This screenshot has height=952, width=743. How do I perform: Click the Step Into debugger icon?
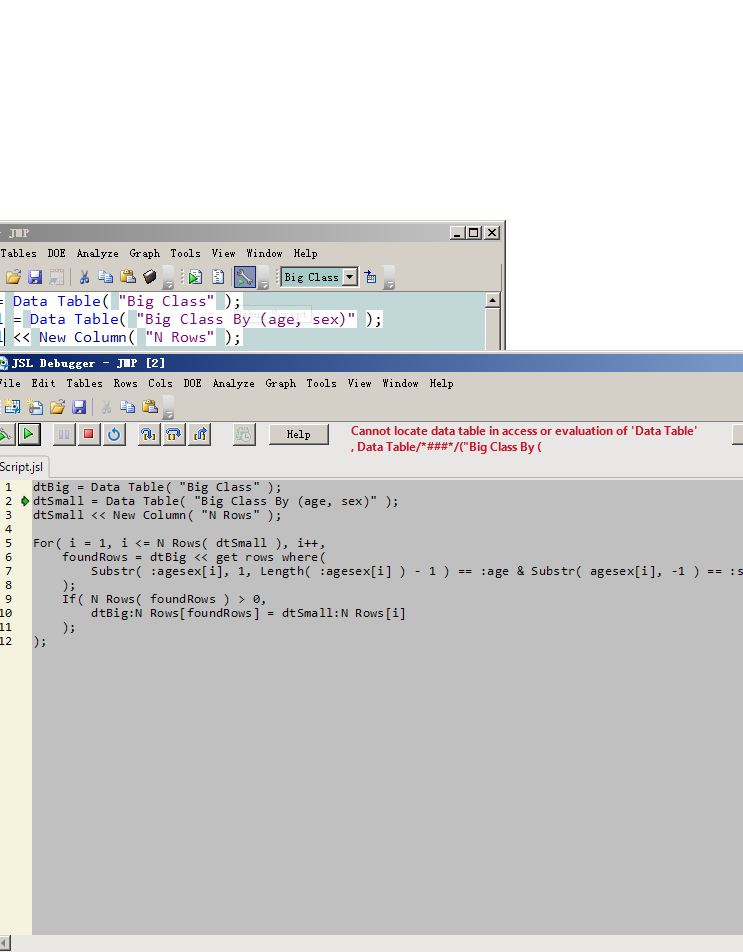pyautogui.click(x=149, y=434)
